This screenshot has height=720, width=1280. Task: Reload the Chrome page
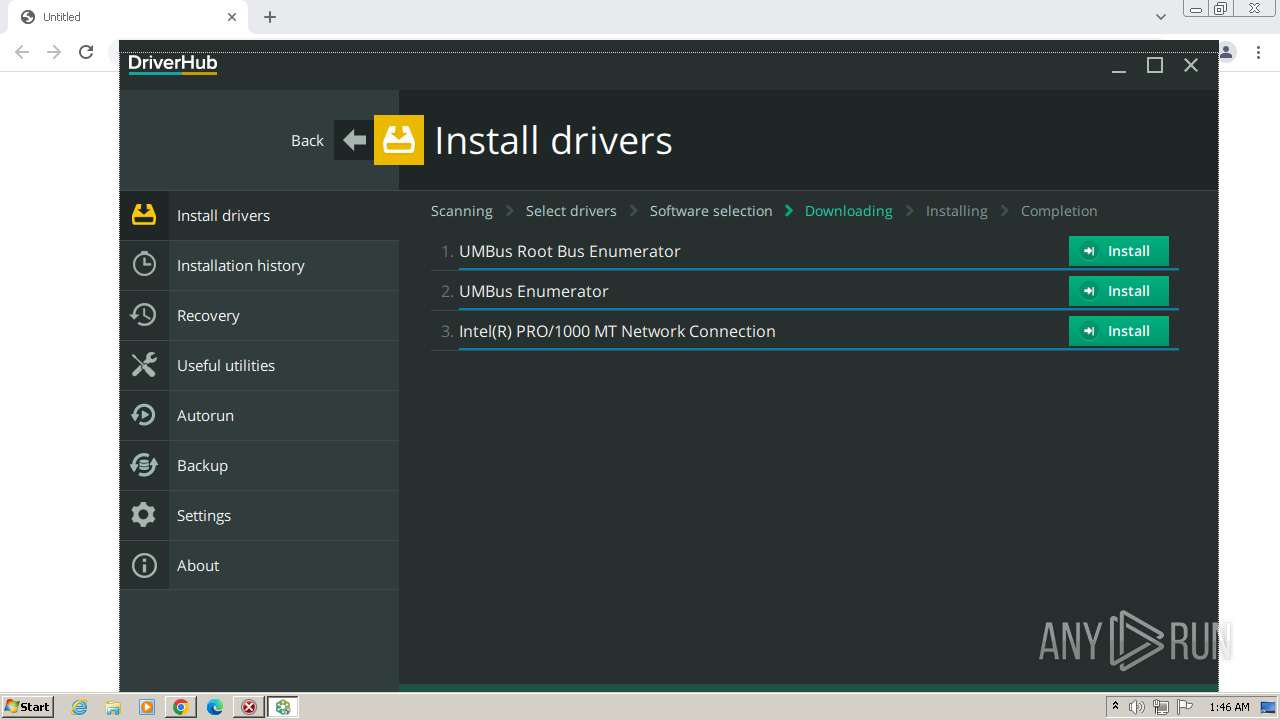tap(86, 52)
